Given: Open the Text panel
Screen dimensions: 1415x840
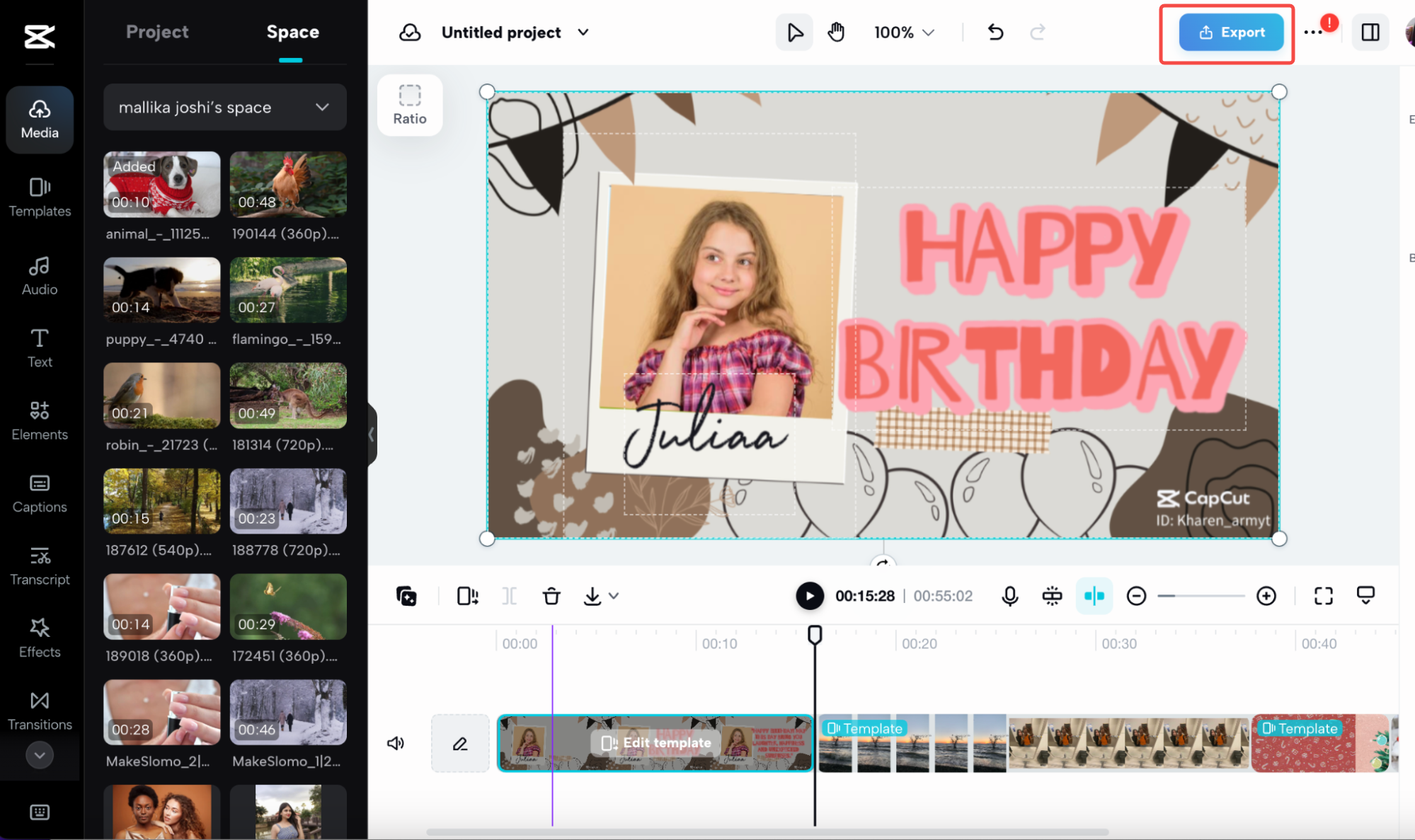Looking at the screenshot, I should coord(40,347).
